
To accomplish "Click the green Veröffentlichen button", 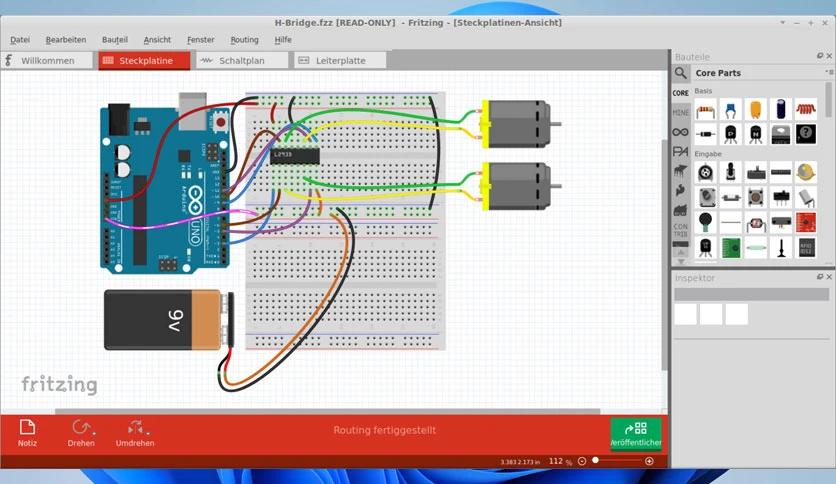I will (636, 434).
